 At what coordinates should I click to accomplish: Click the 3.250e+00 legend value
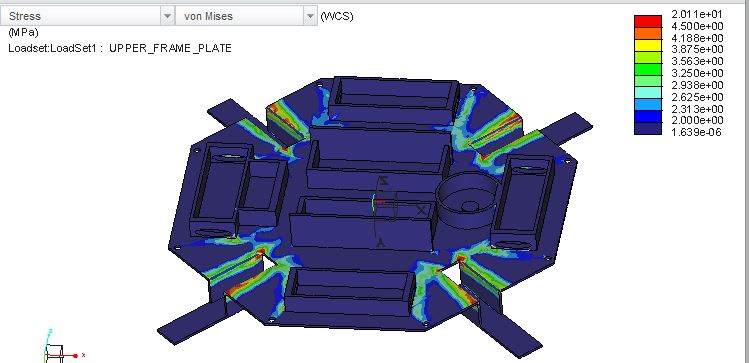[x=697, y=73]
